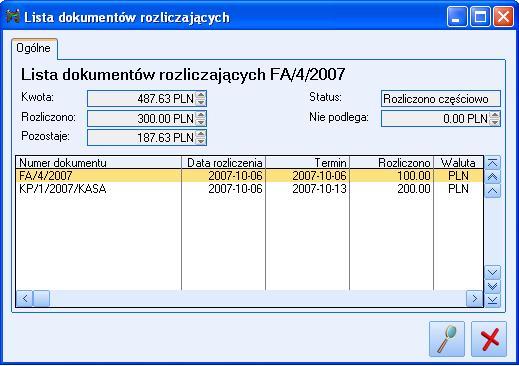Sort by Waluta column header
Screen dimensions: 519x366
coord(458,163)
